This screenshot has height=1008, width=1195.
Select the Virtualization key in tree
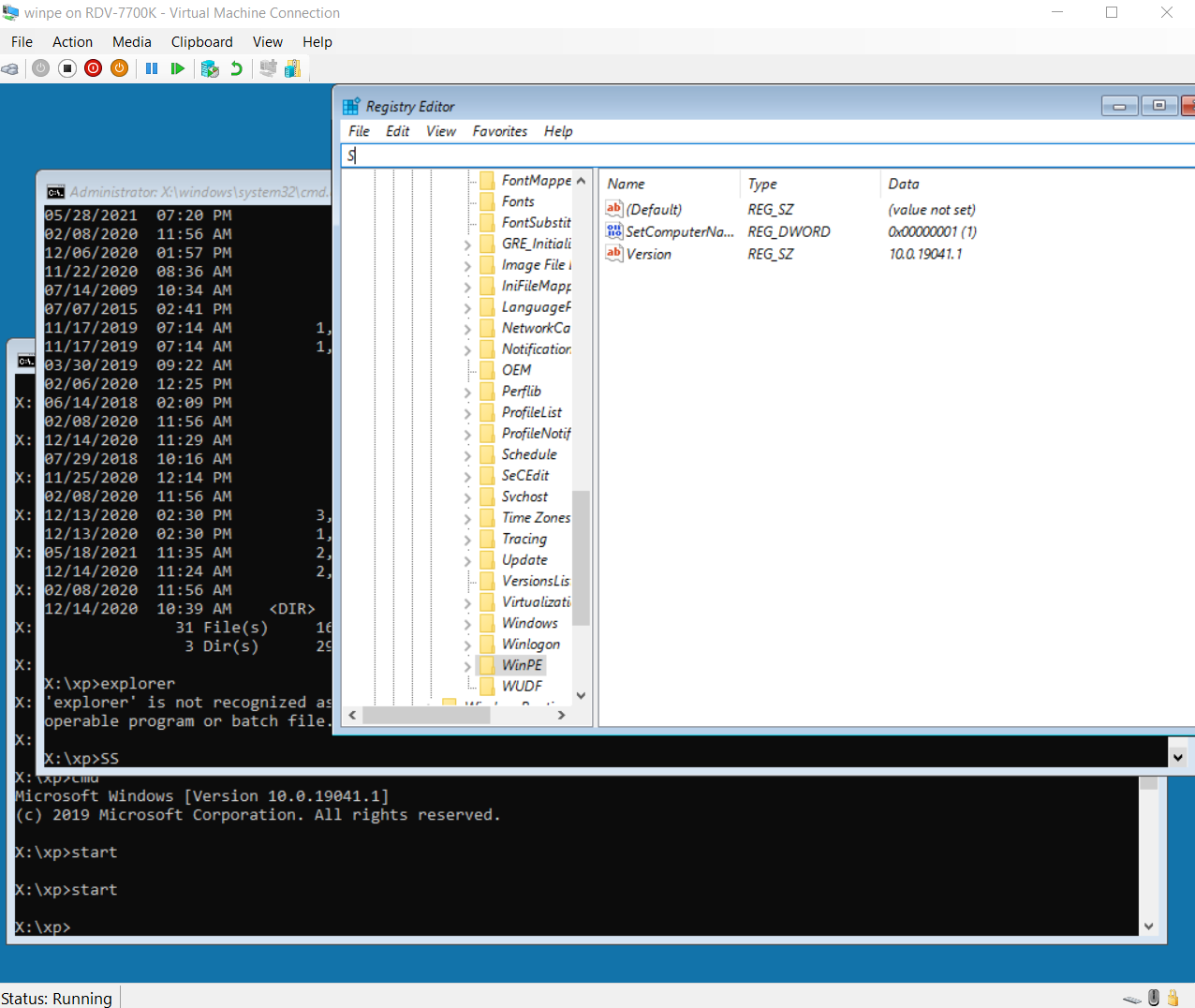pos(536,601)
